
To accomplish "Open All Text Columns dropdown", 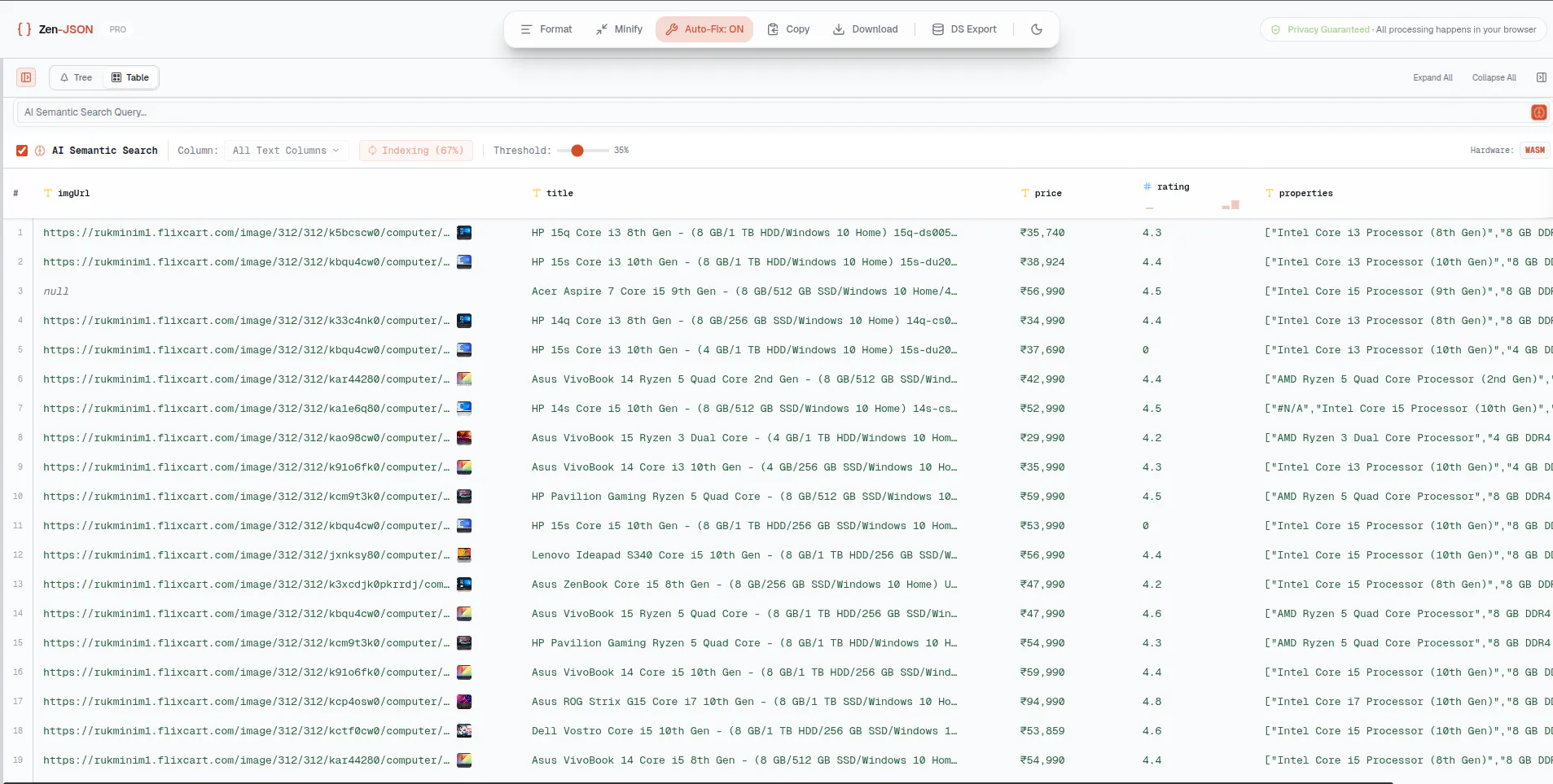I will pos(286,151).
